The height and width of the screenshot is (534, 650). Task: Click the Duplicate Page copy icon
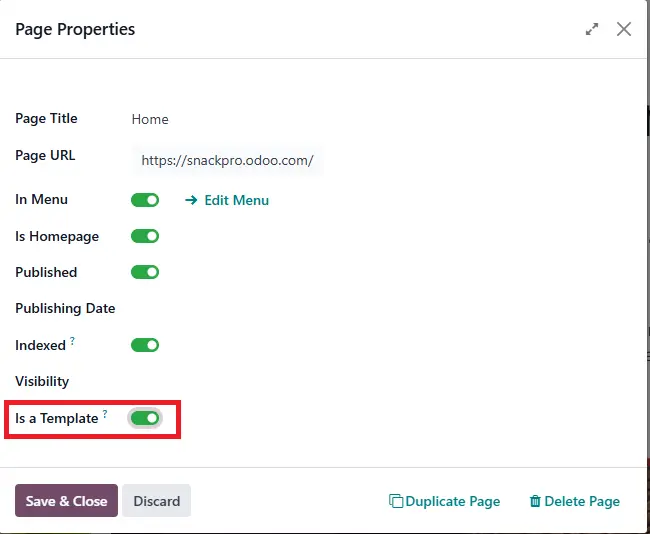[395, 501]
